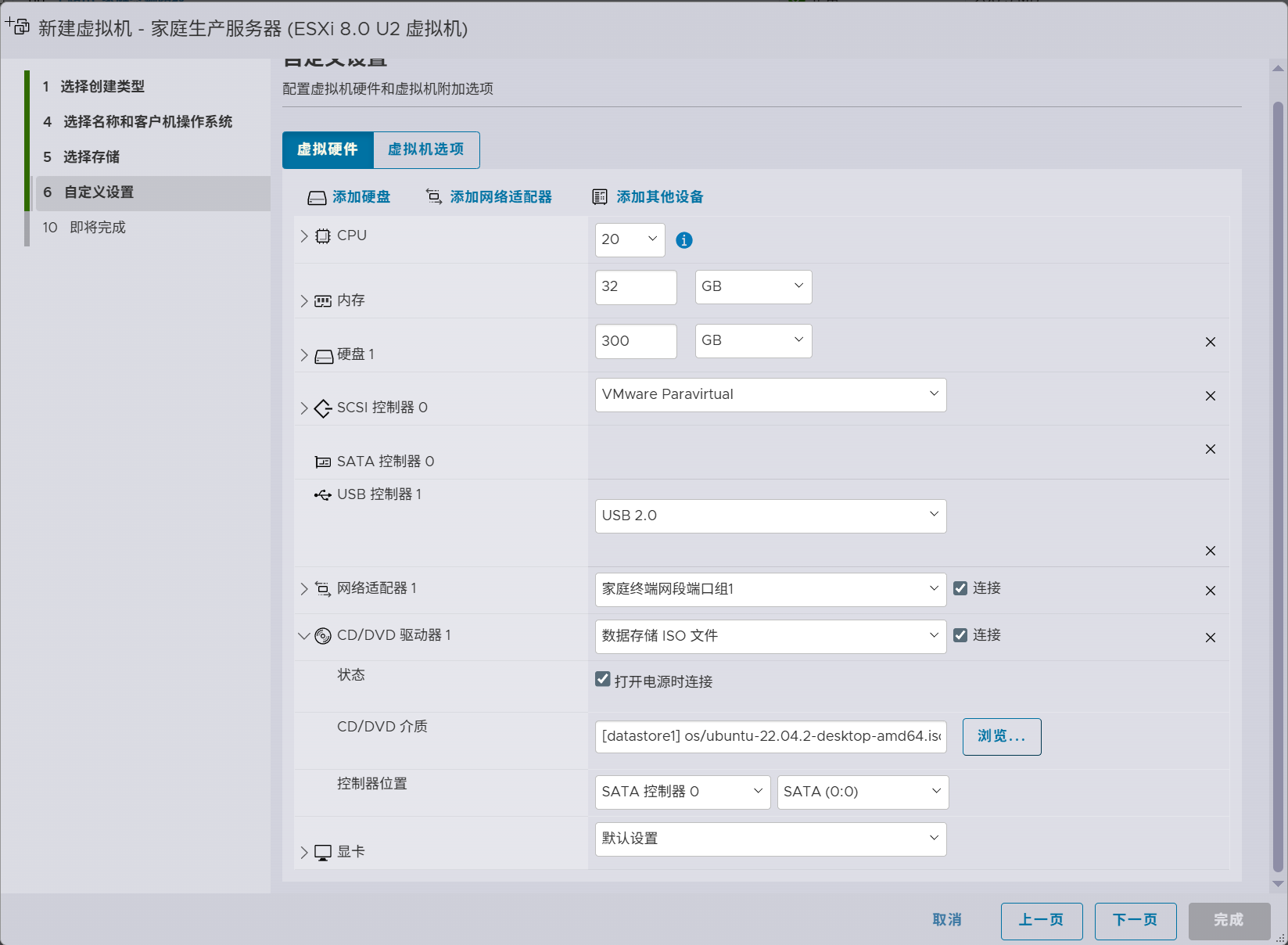Go to step 5 Select storage
Screen dimensions: 1288x945
[x=91, y=157]
